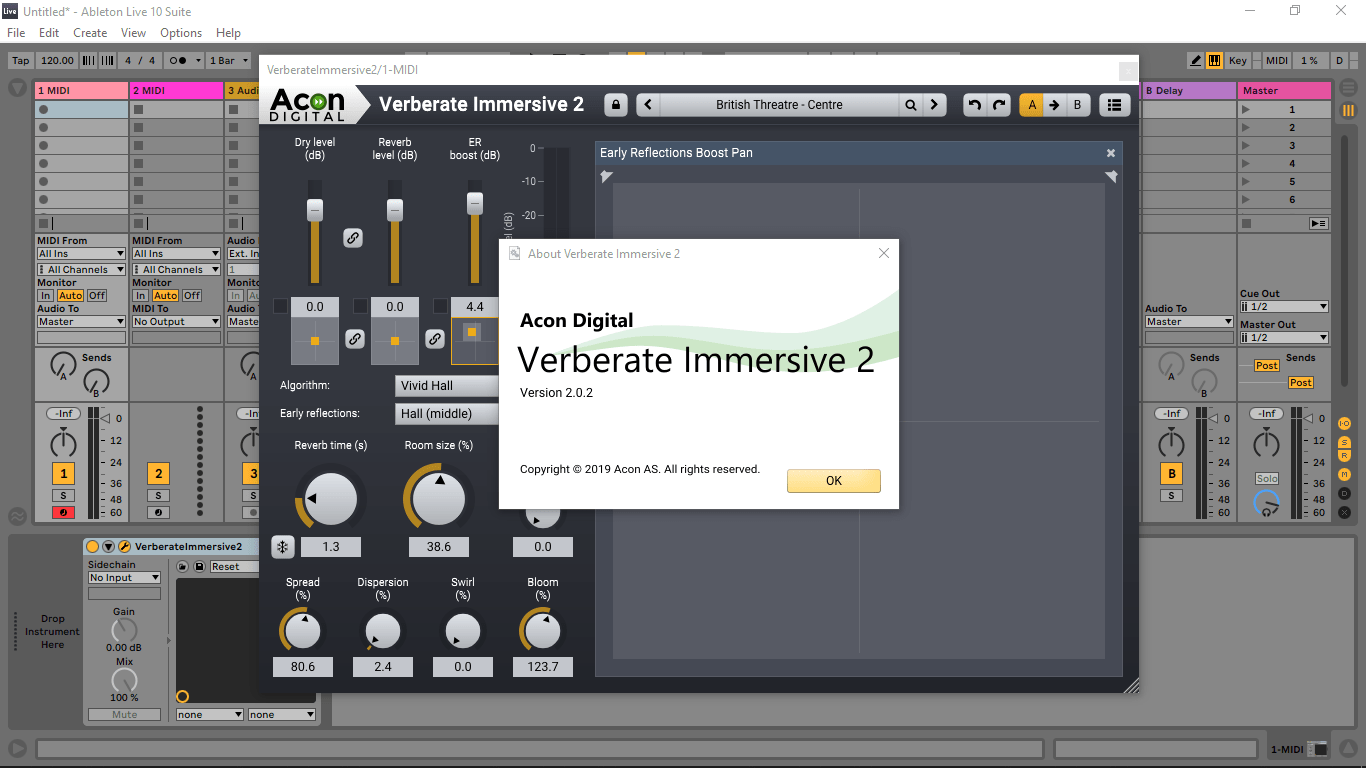The width and height of the screenshot is (1366, 768).
Task: Open the Master Out dropdown
Action: click(1284, 338)
